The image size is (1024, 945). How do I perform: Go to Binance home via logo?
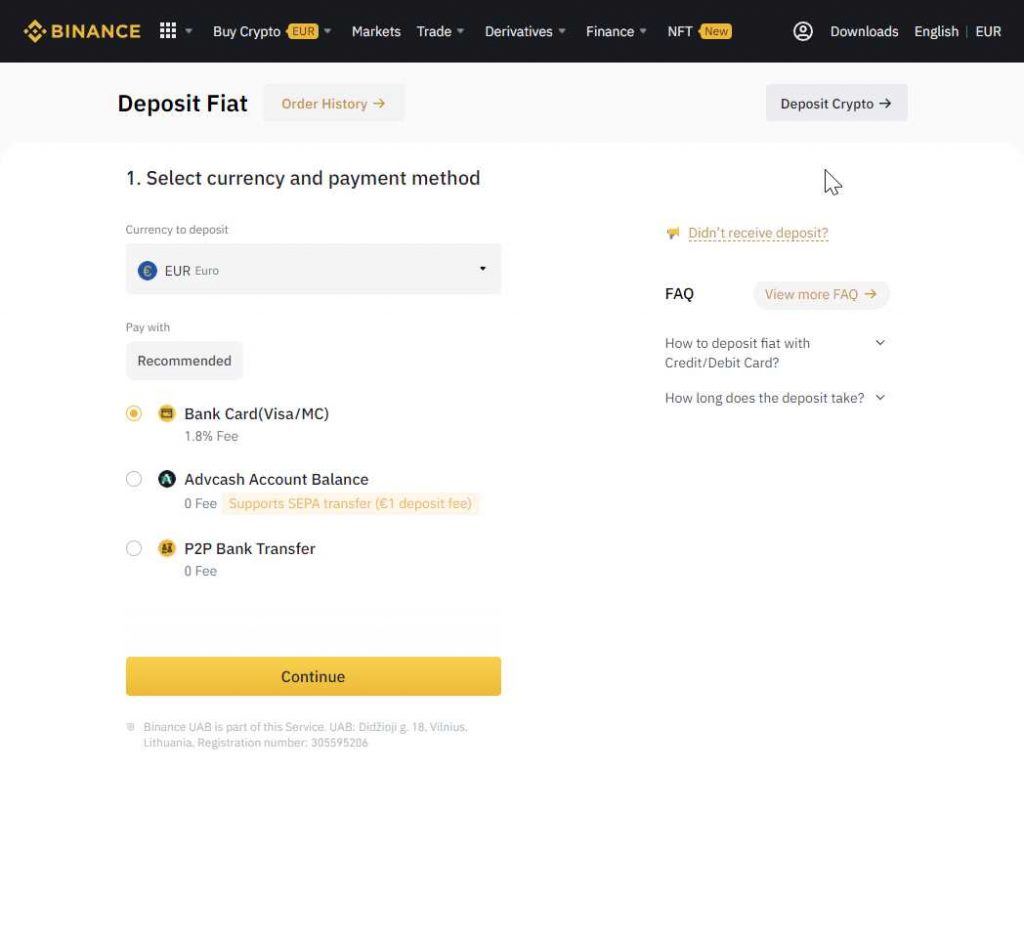pos(82,31)
